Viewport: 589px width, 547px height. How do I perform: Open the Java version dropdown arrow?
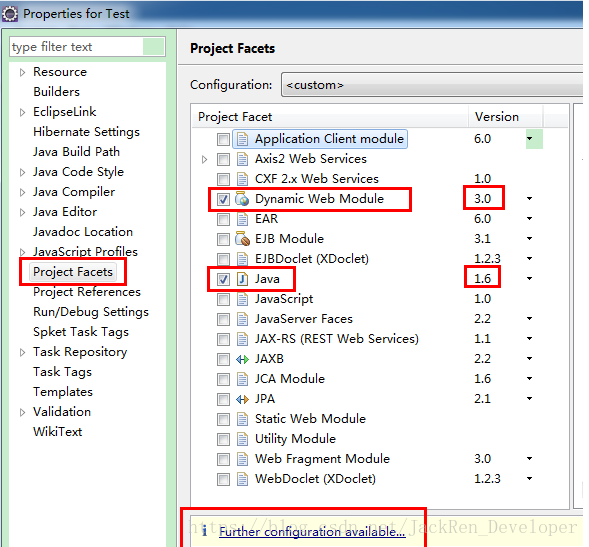(x=529, y=278)
